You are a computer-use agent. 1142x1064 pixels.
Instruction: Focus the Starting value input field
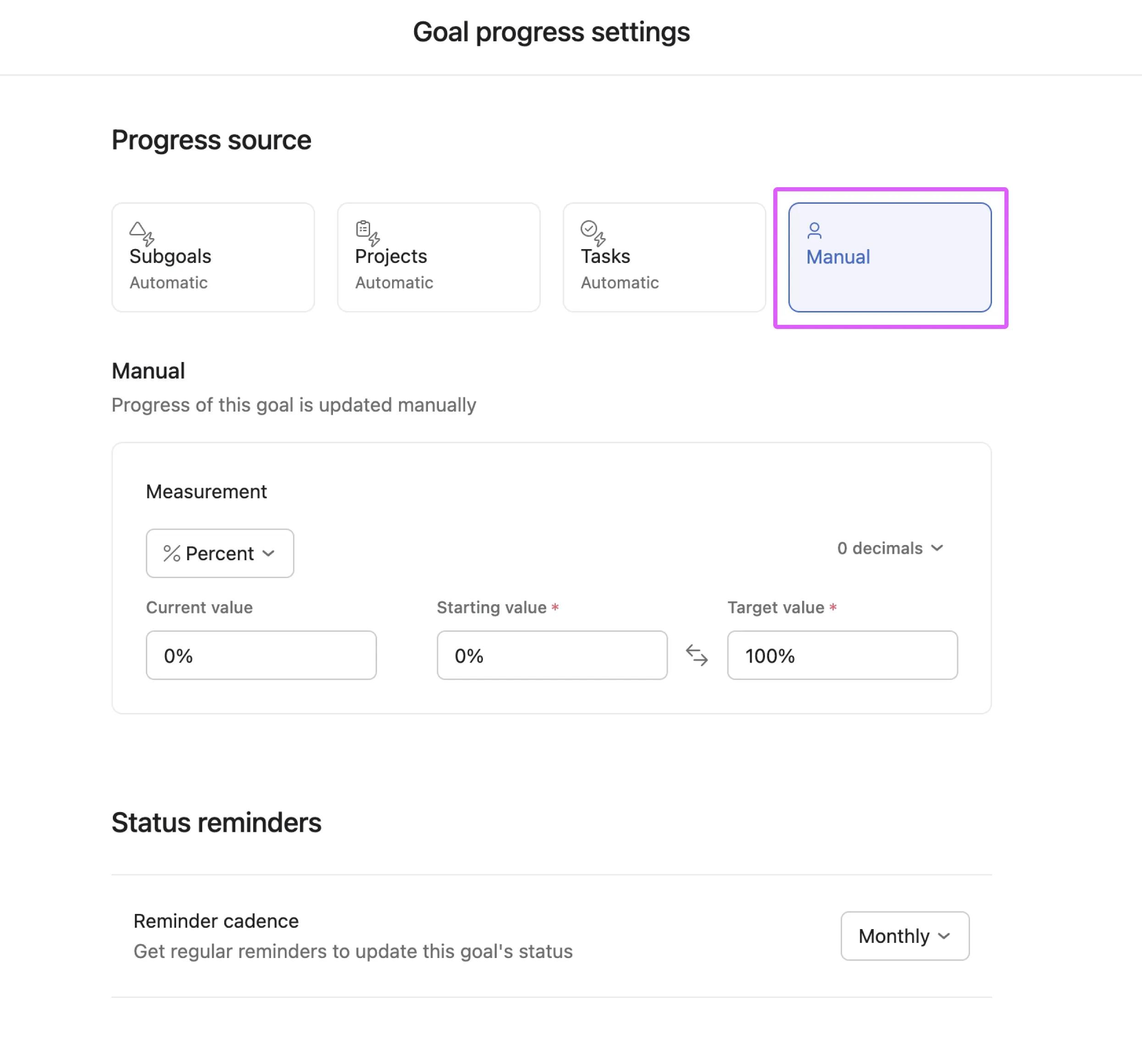[551, 655]
